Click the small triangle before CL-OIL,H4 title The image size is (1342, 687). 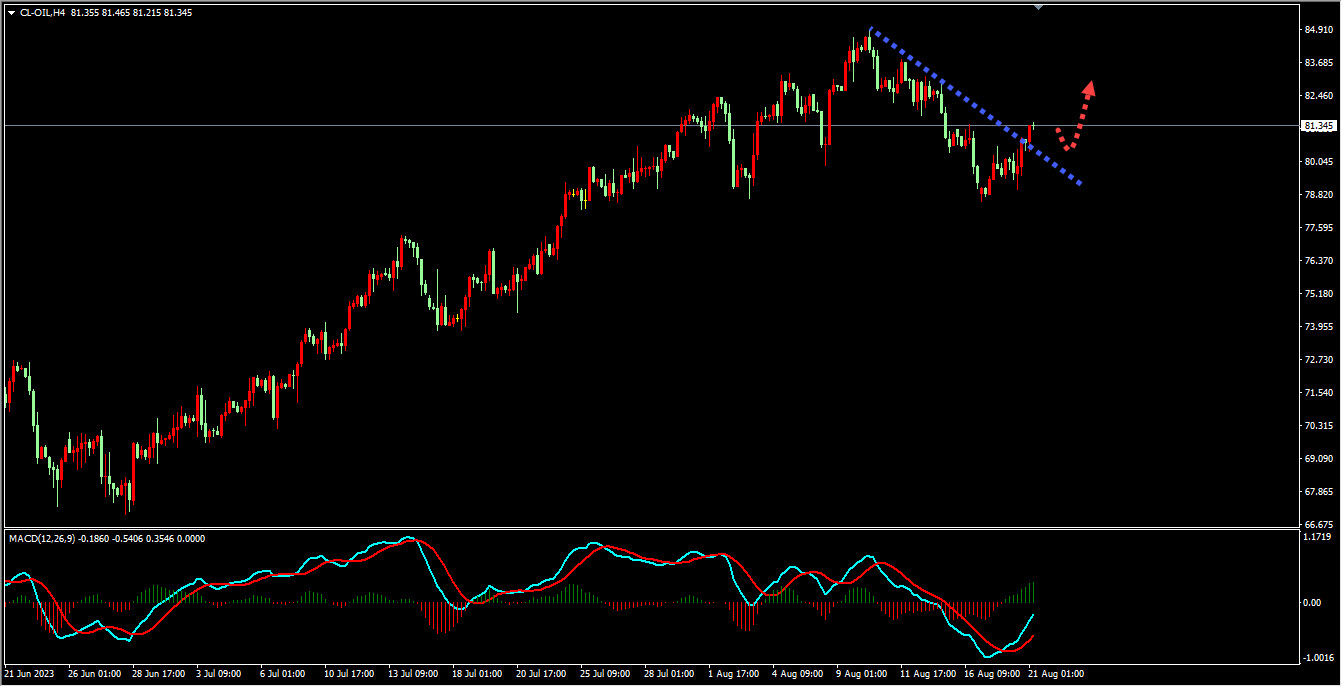coord(11,13)
